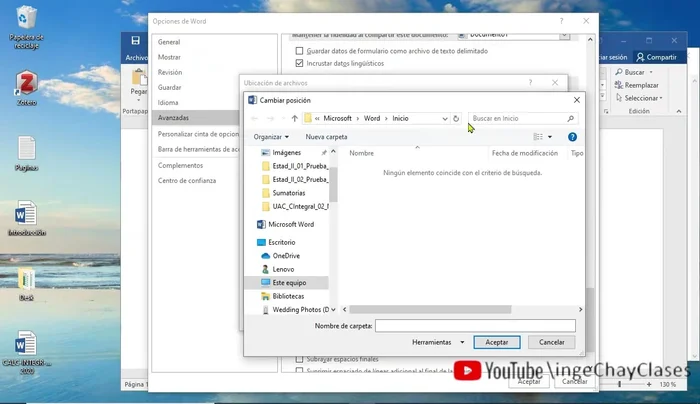
Task: Click the horizontal scrollbar in file list
Action: [x=430, y=309]
